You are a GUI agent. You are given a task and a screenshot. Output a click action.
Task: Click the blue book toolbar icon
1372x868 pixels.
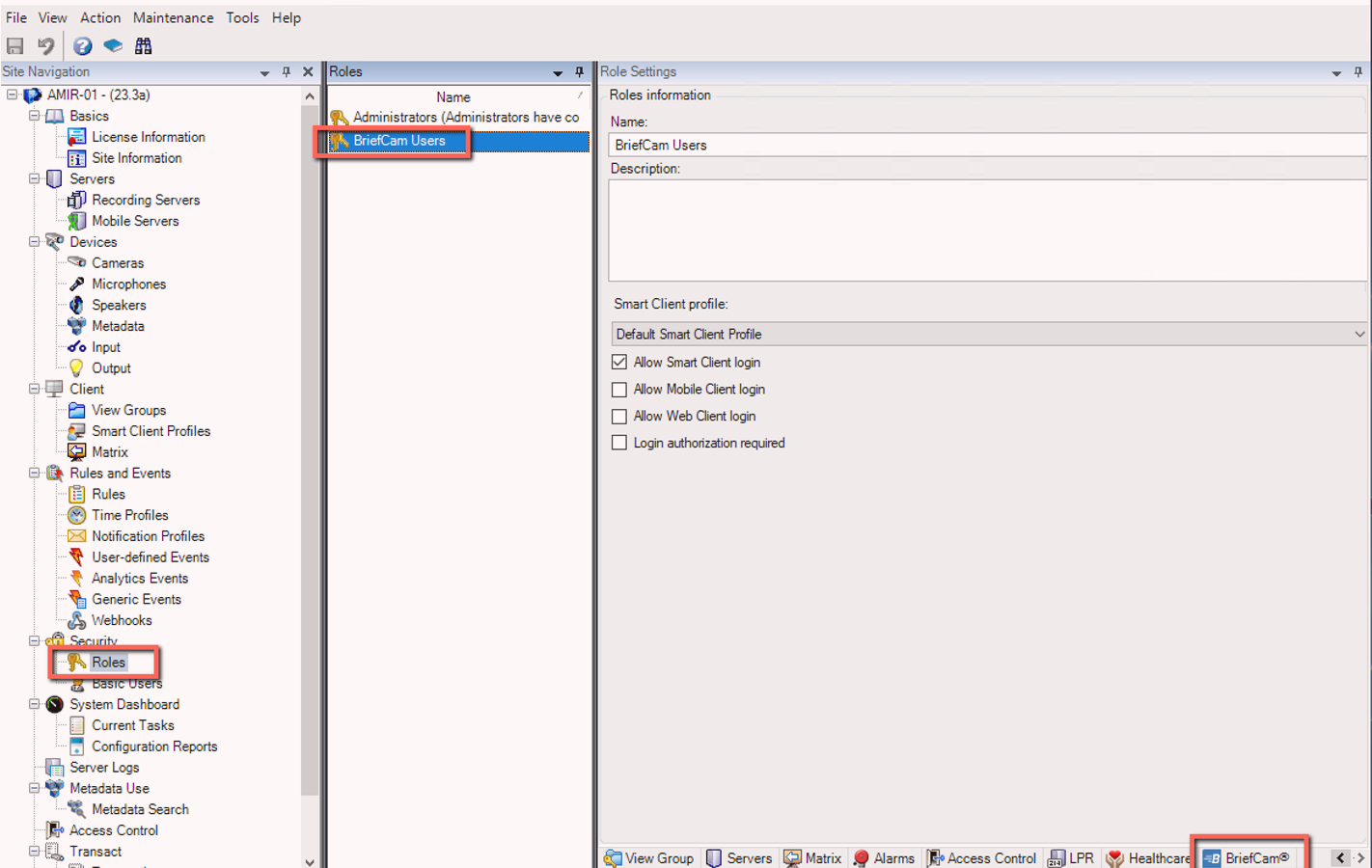coord(113,45)
